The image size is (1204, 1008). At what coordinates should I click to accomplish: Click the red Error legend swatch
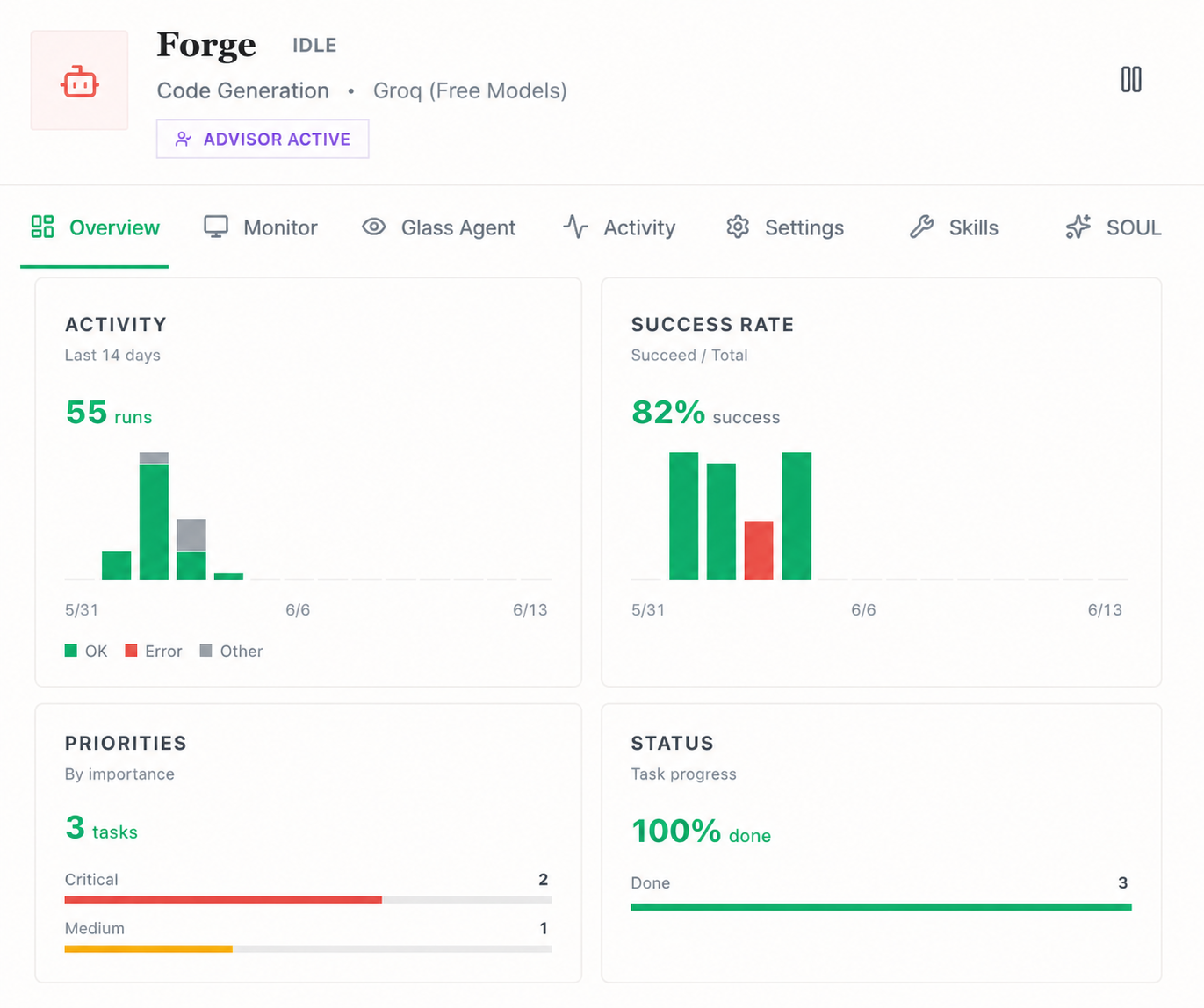[131, 651]
